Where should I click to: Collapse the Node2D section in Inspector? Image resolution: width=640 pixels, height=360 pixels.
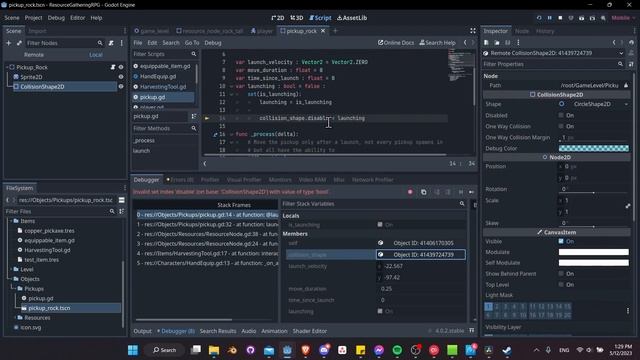[x=556, y=157]
